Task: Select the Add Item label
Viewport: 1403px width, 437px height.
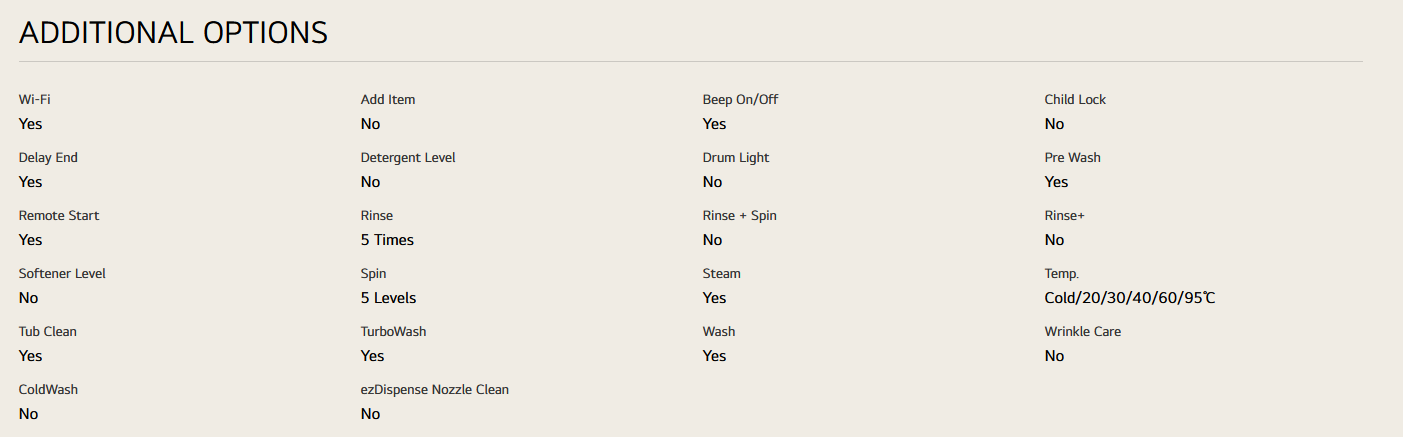Action: 388,100
